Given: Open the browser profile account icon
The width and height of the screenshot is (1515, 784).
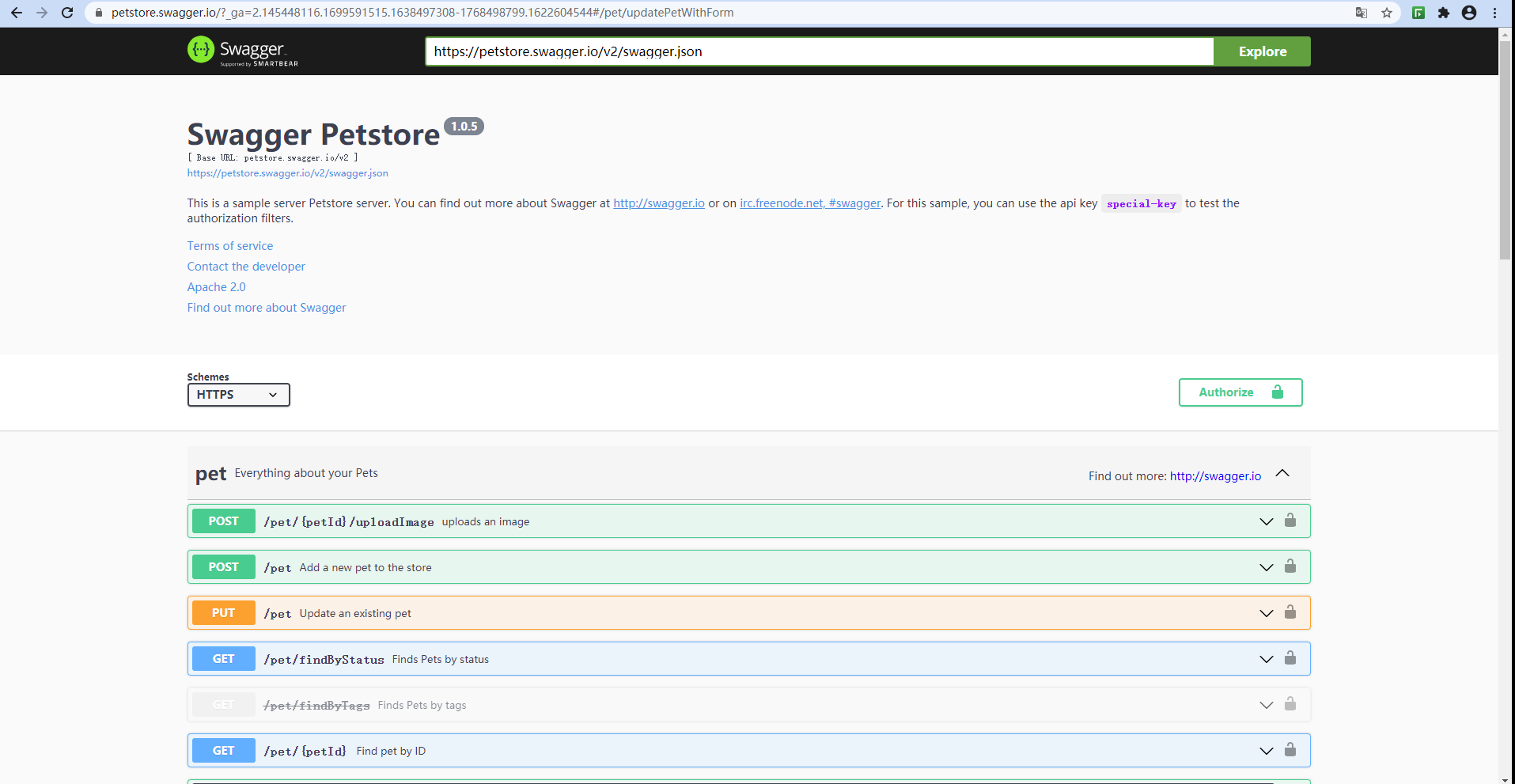Looking at the screenshot, I should (1469, 13).
